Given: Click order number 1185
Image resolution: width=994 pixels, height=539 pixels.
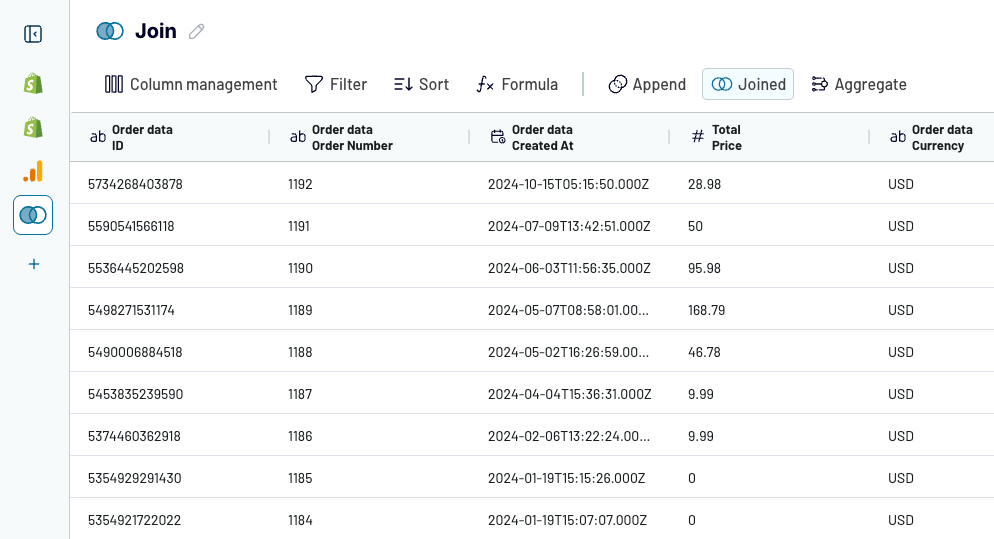Looking at the screenshot, I should [300, 478].
